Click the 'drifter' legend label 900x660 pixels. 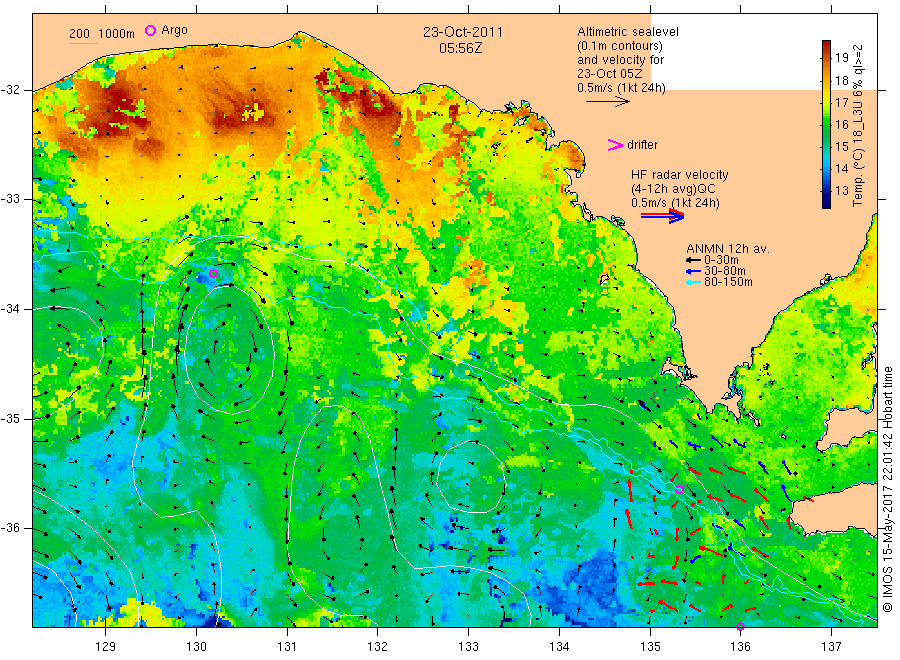[x=642, y=145]
